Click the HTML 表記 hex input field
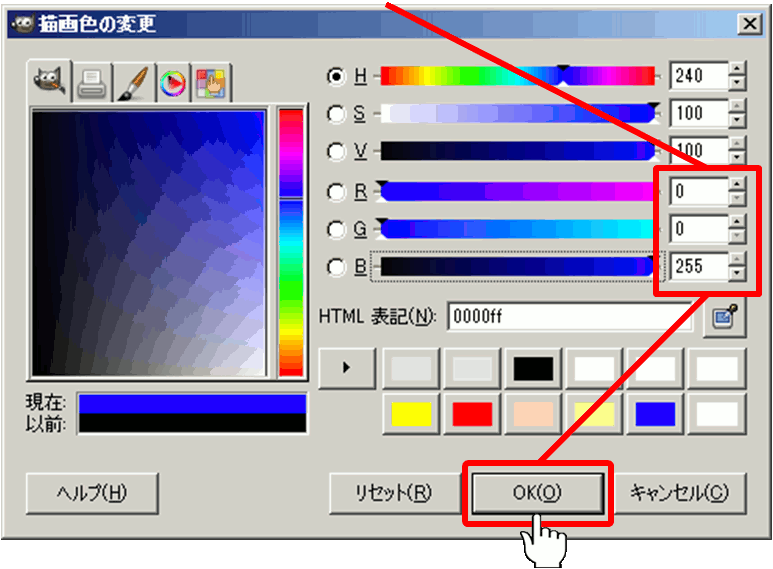773x569 pixels. [x=569, y=316]
